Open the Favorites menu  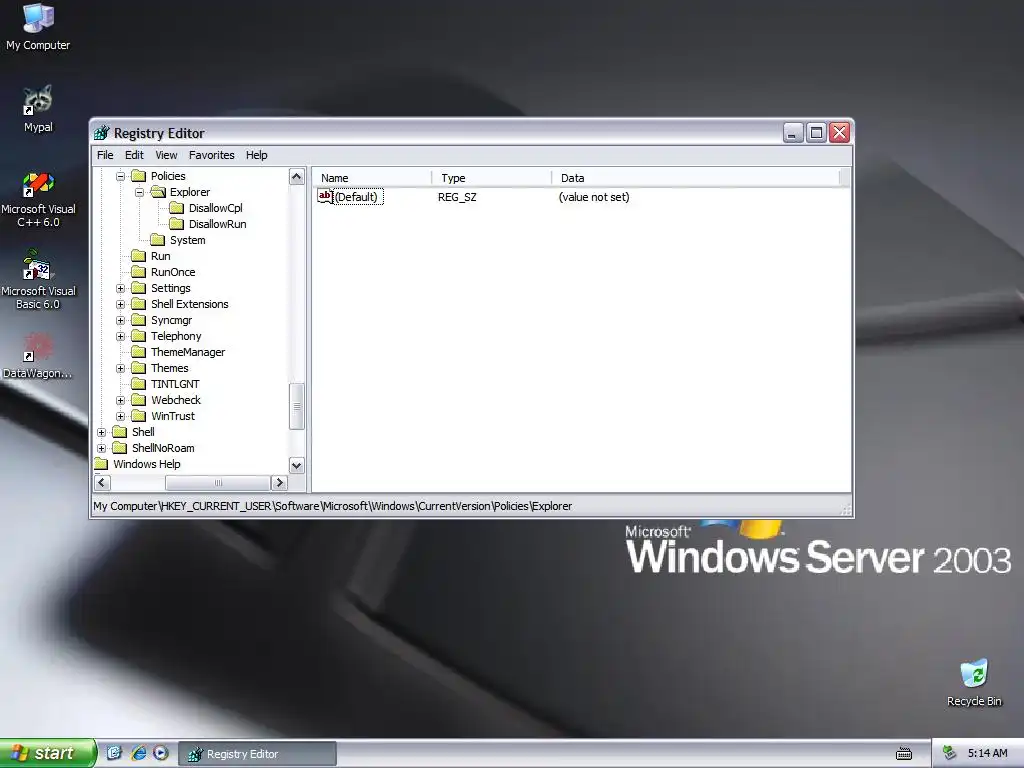pyautogui.click(x=212, y=155)
